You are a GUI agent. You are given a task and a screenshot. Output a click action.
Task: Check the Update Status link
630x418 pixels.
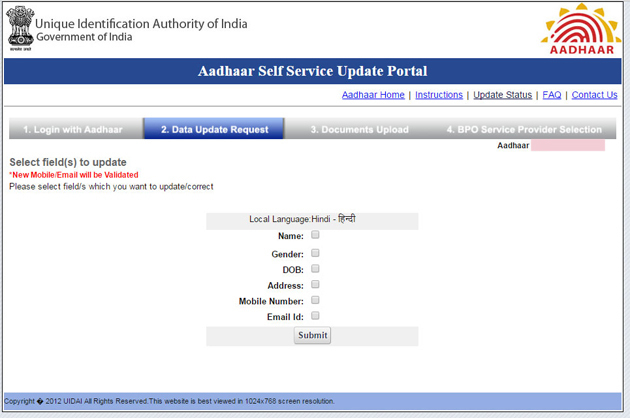pyautogui.click(x=503, y=95)
